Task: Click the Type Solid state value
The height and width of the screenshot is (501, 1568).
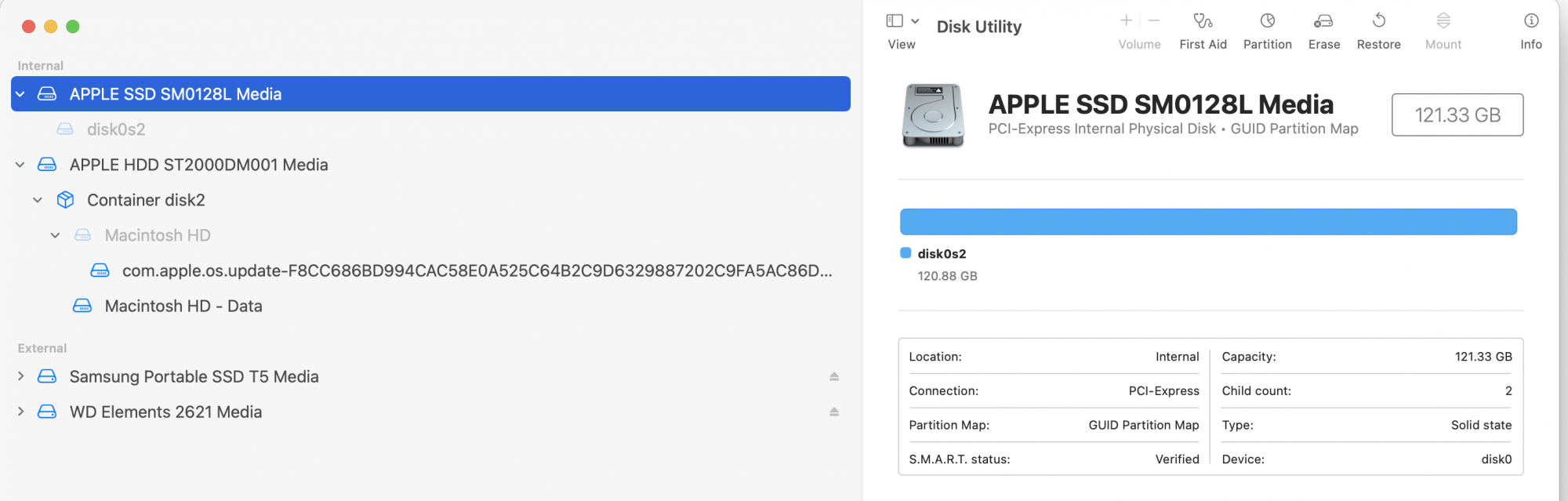Action: tap(1481, 425)
